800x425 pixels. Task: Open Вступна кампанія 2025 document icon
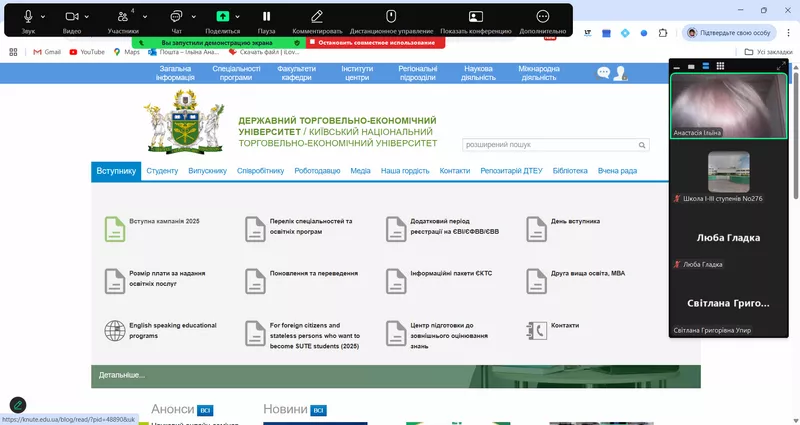115,229
